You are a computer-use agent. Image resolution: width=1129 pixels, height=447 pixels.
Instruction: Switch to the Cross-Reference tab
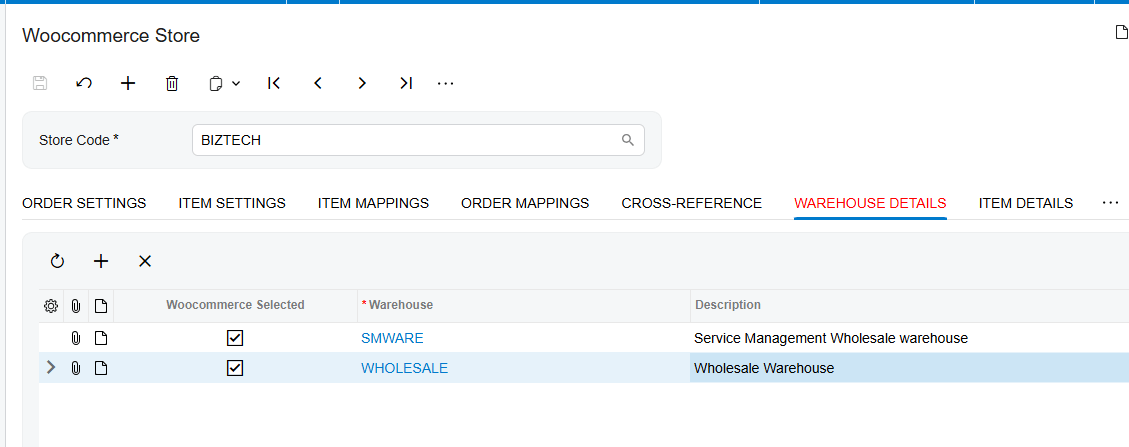tap(691, 203)
